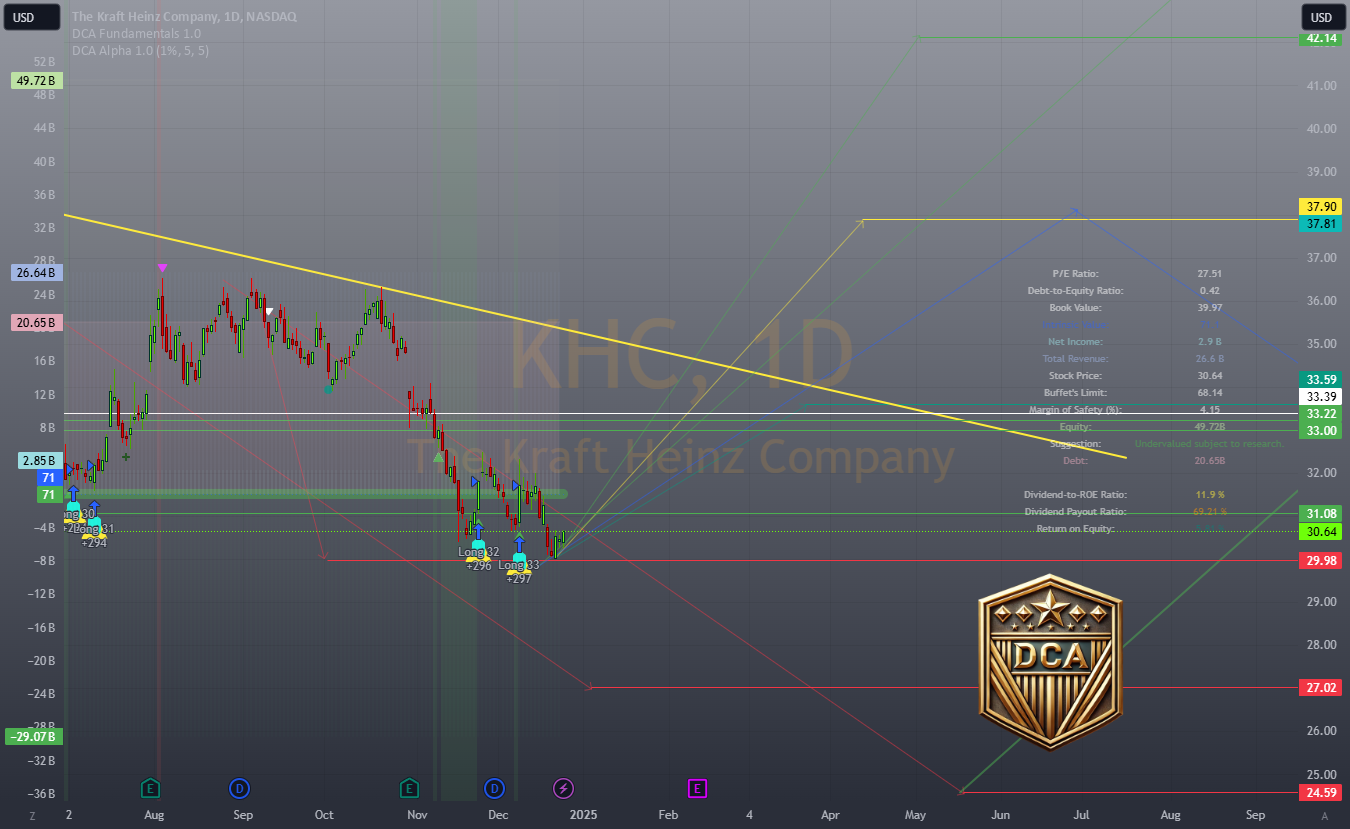Click the blue dividend D icon above Sep
The width and height of the screenshot is (1350, 829).
tap(239, 788)
